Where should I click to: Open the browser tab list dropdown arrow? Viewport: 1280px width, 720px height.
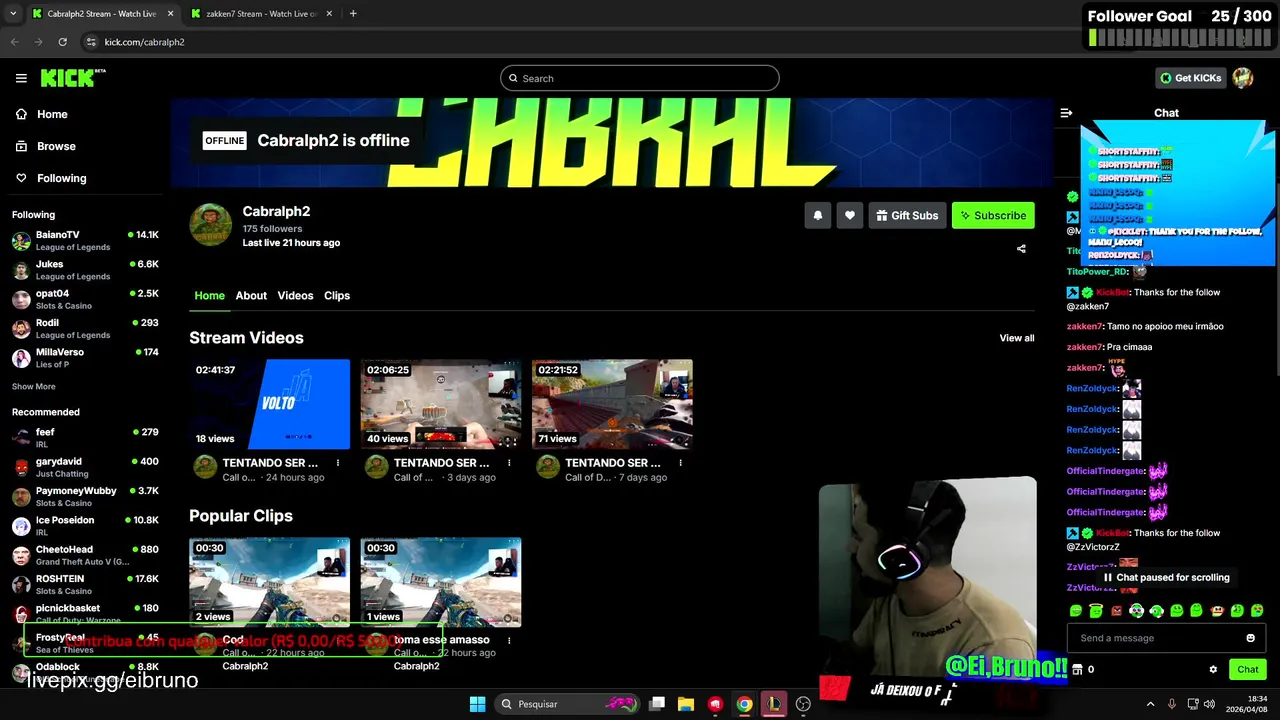click(12, 14)
